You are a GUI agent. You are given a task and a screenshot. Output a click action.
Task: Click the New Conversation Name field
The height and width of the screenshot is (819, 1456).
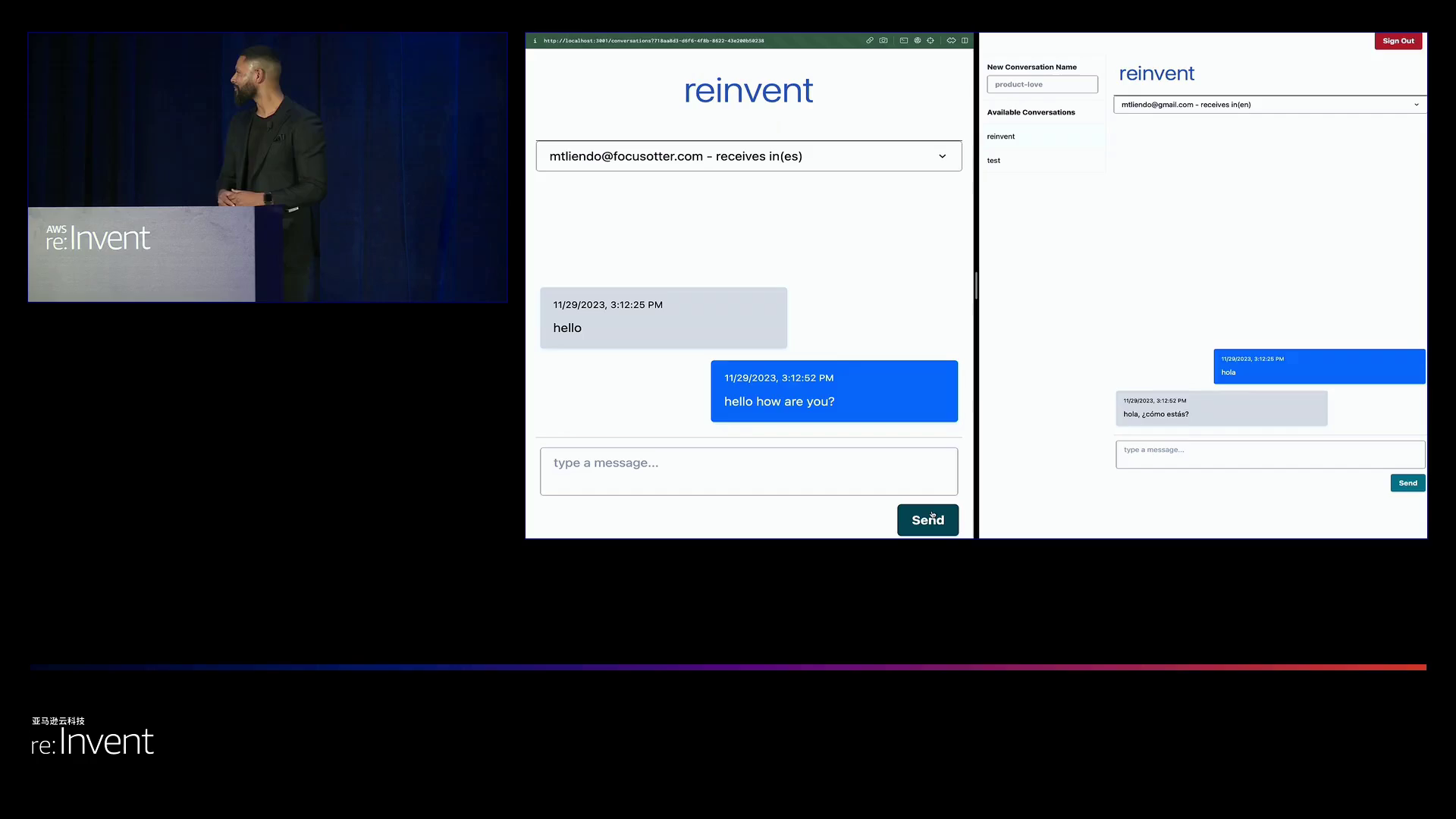coord(1042,84)
